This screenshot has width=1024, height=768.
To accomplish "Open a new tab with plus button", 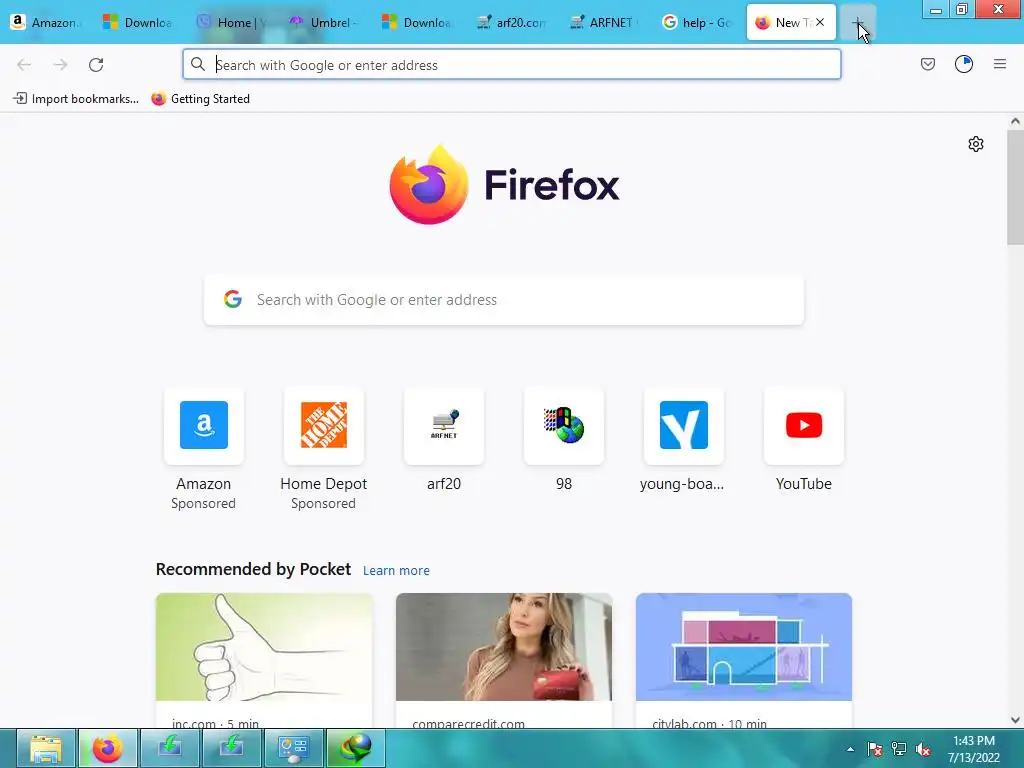I will click(x=857, y=23).
